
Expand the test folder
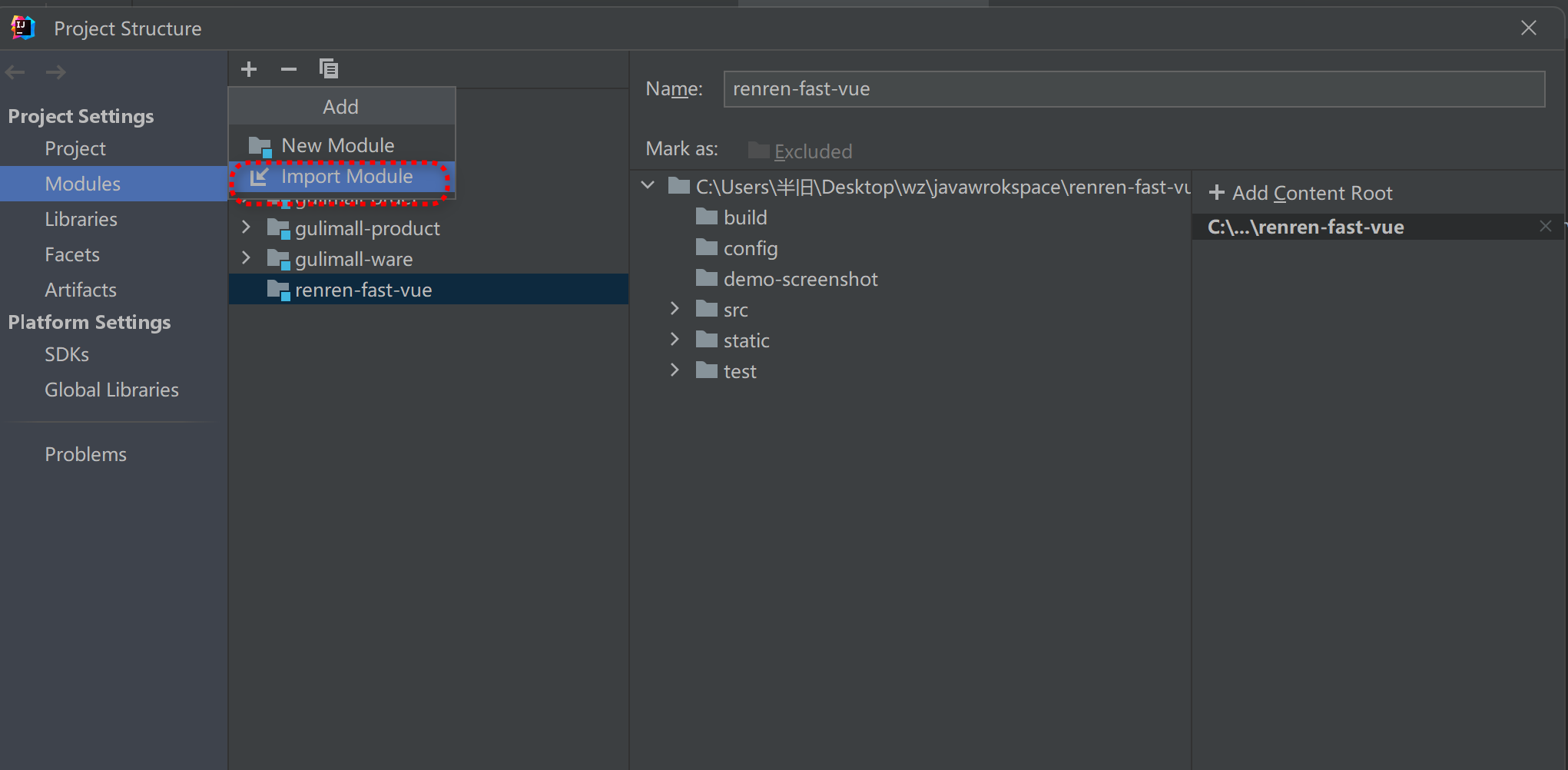[675, 370]
